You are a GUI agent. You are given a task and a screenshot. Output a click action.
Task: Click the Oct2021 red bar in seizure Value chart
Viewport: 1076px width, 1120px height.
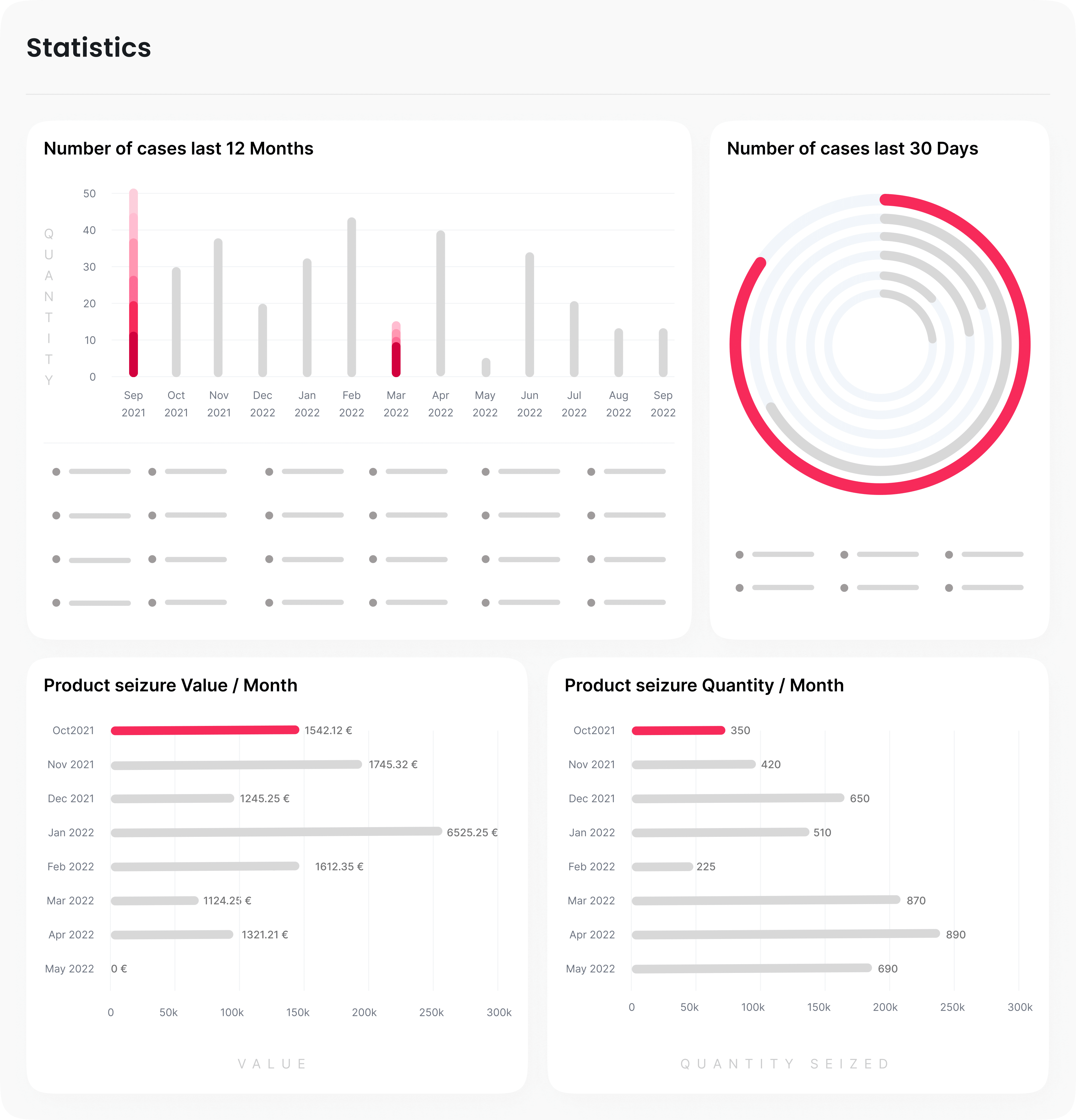(x=205, y=730)
